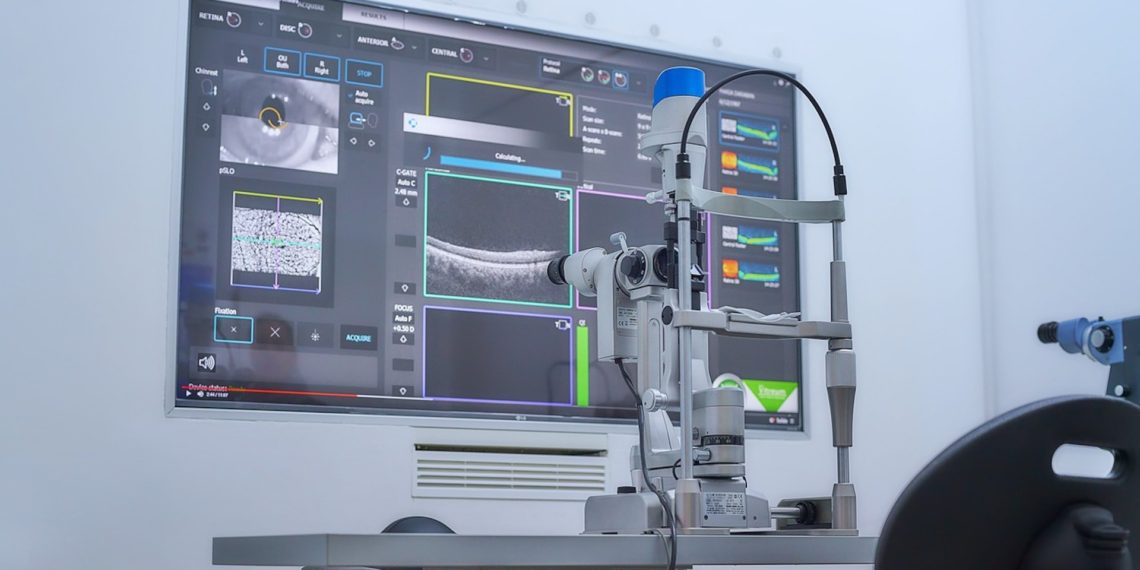This screenshot has width=1140, height=570.
Task: Click overlay icon in yellow scan panel
Action: point(563,101)
